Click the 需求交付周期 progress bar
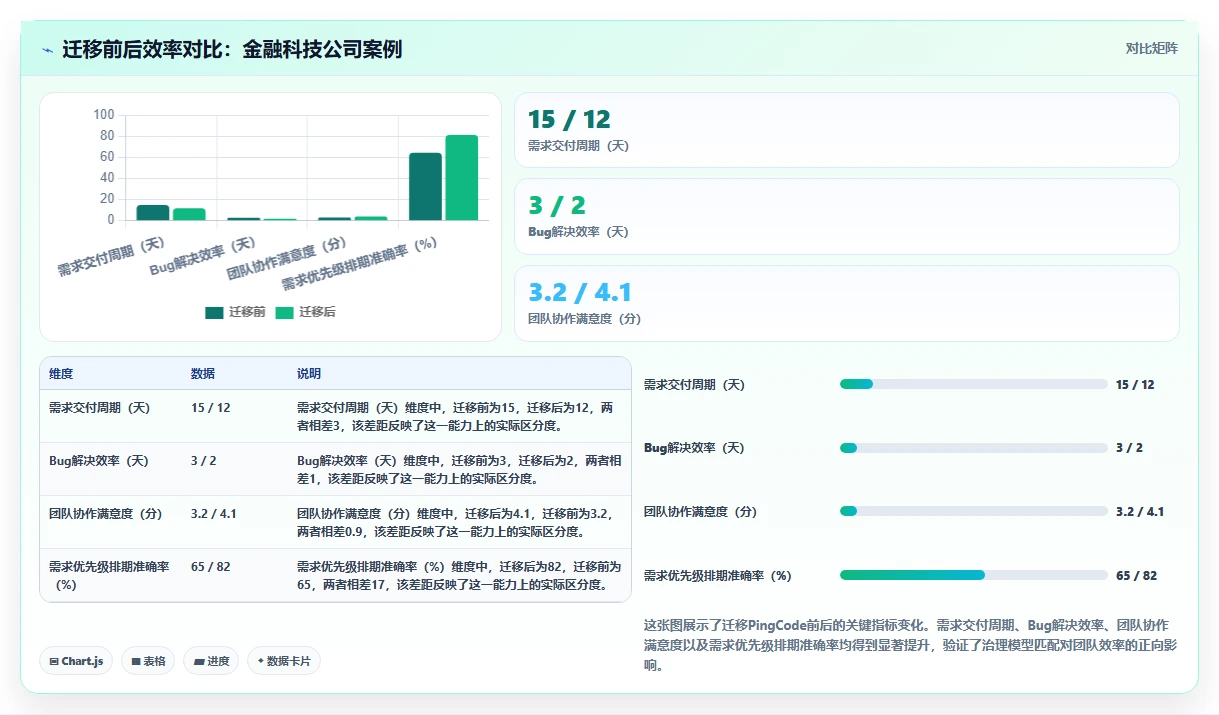Viewport: 1219px width, 715px height. tap(973, 384)
